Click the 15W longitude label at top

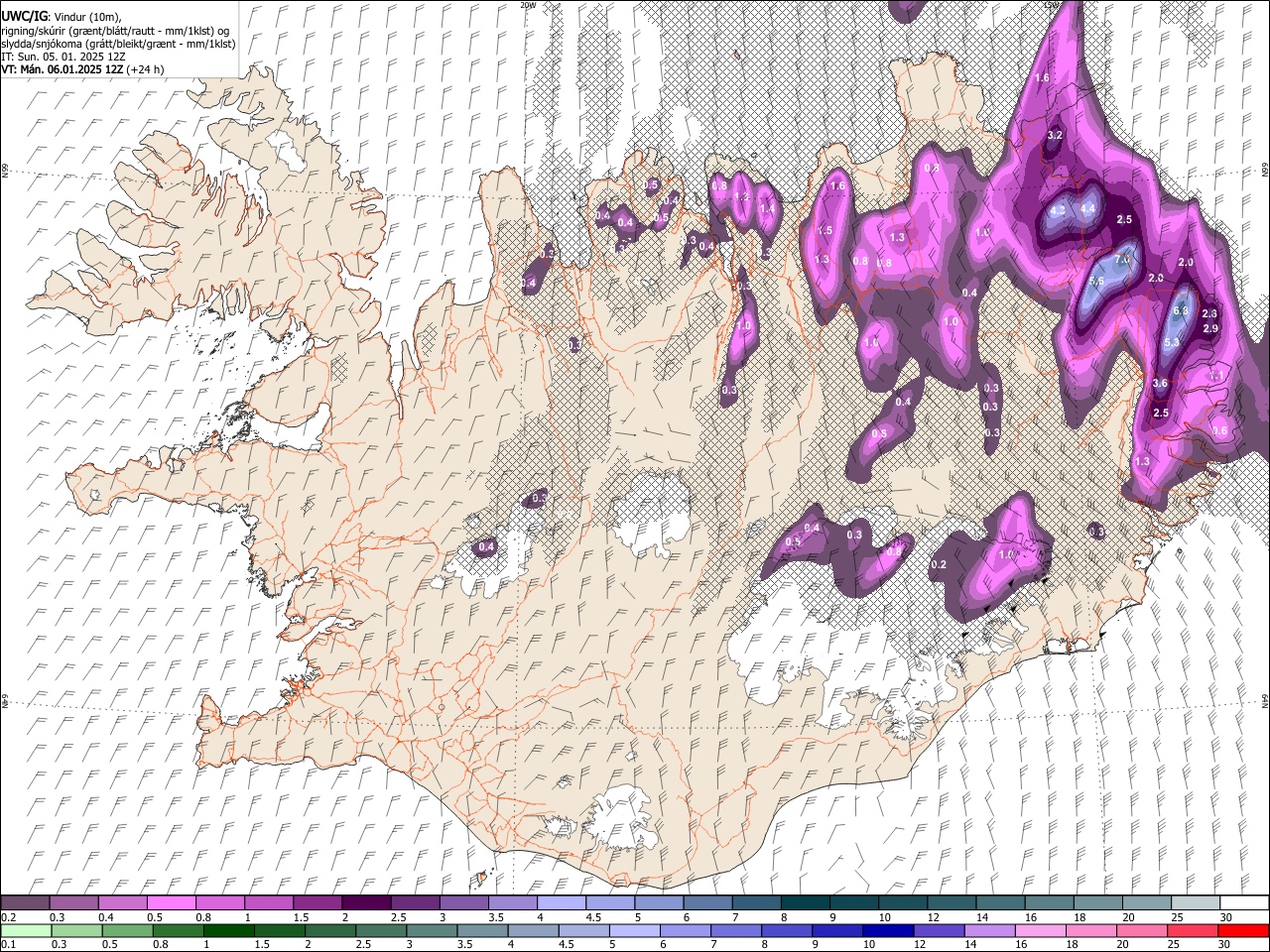[1052, 5]
